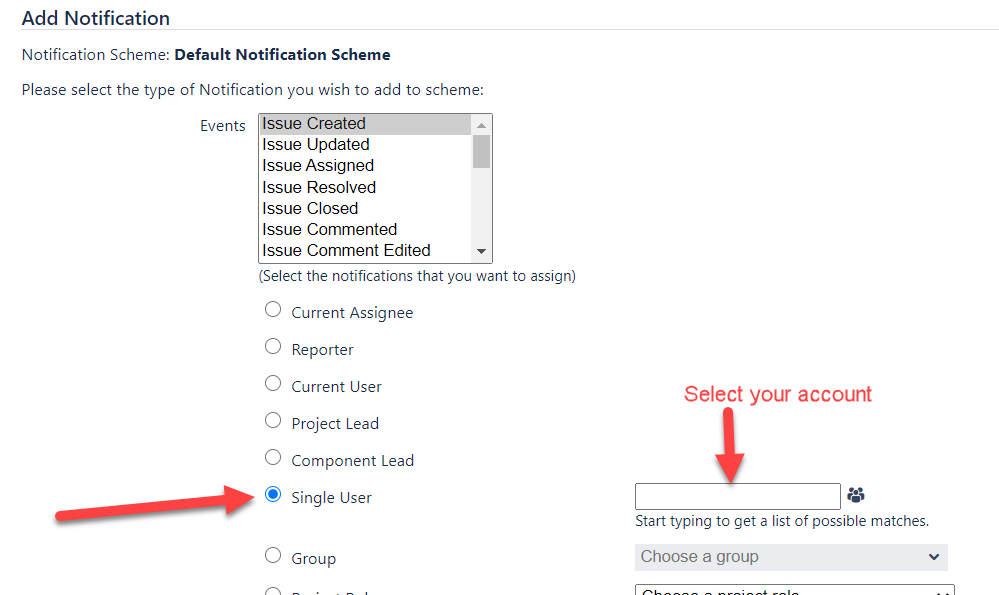The height and width of the screenshot is (595, 999).
Task: Select the Current Assignee radio button
Action: pos(273,309)
